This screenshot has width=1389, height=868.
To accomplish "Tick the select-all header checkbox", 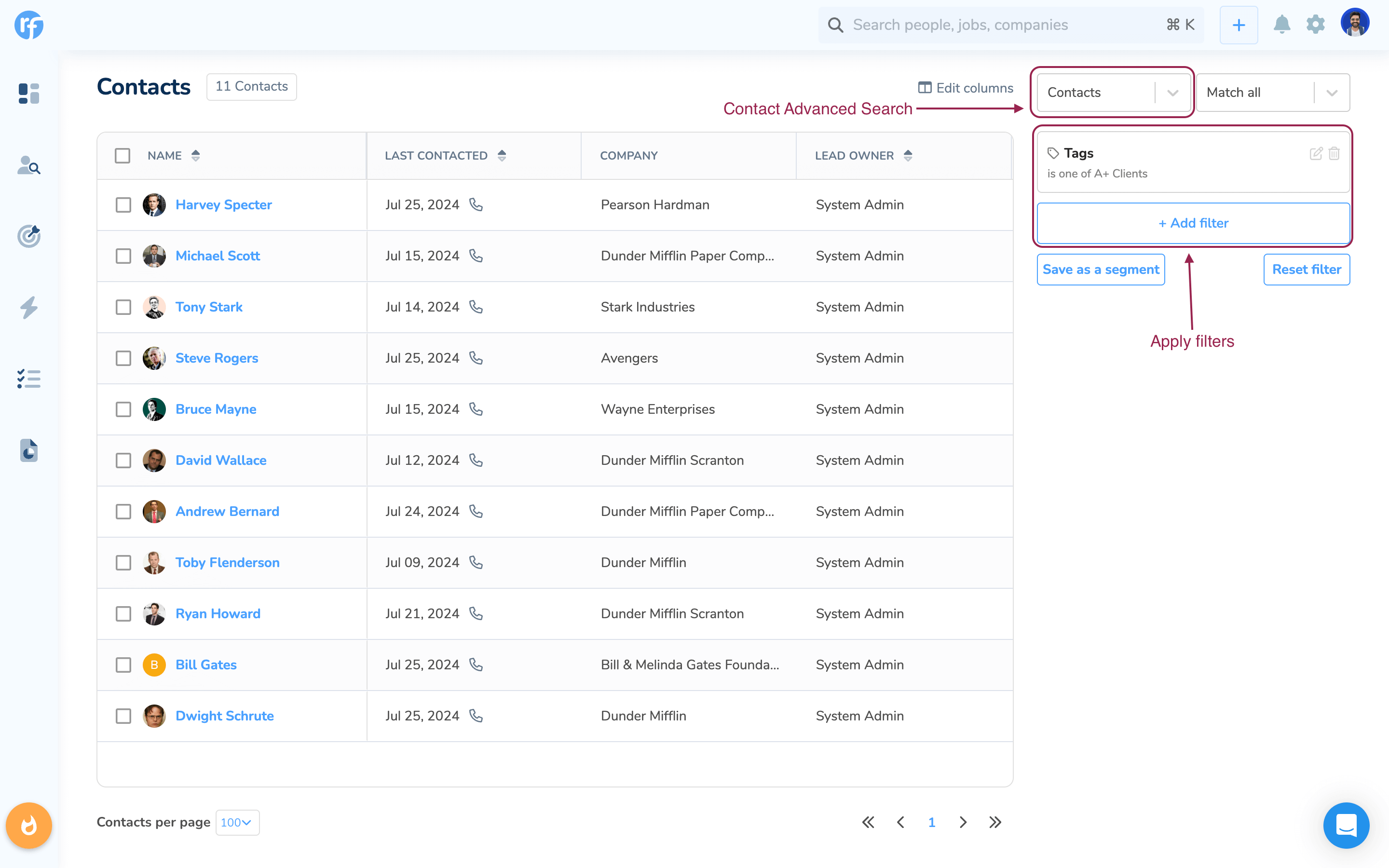I will pos(122,156).
